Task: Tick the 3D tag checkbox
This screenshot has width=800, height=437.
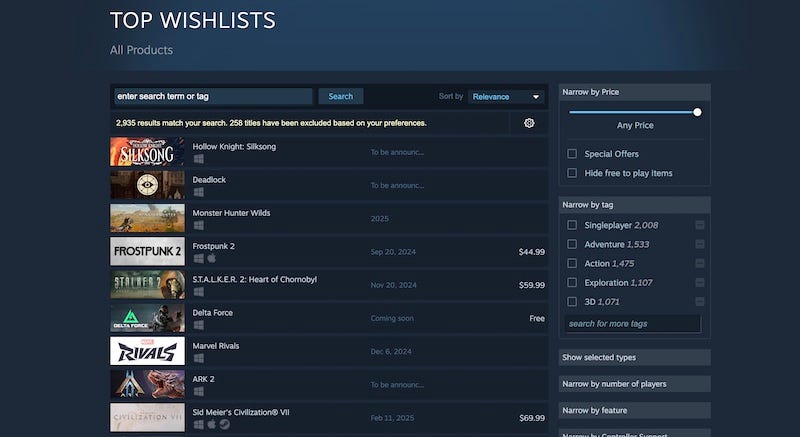Action: click(572, 301)
